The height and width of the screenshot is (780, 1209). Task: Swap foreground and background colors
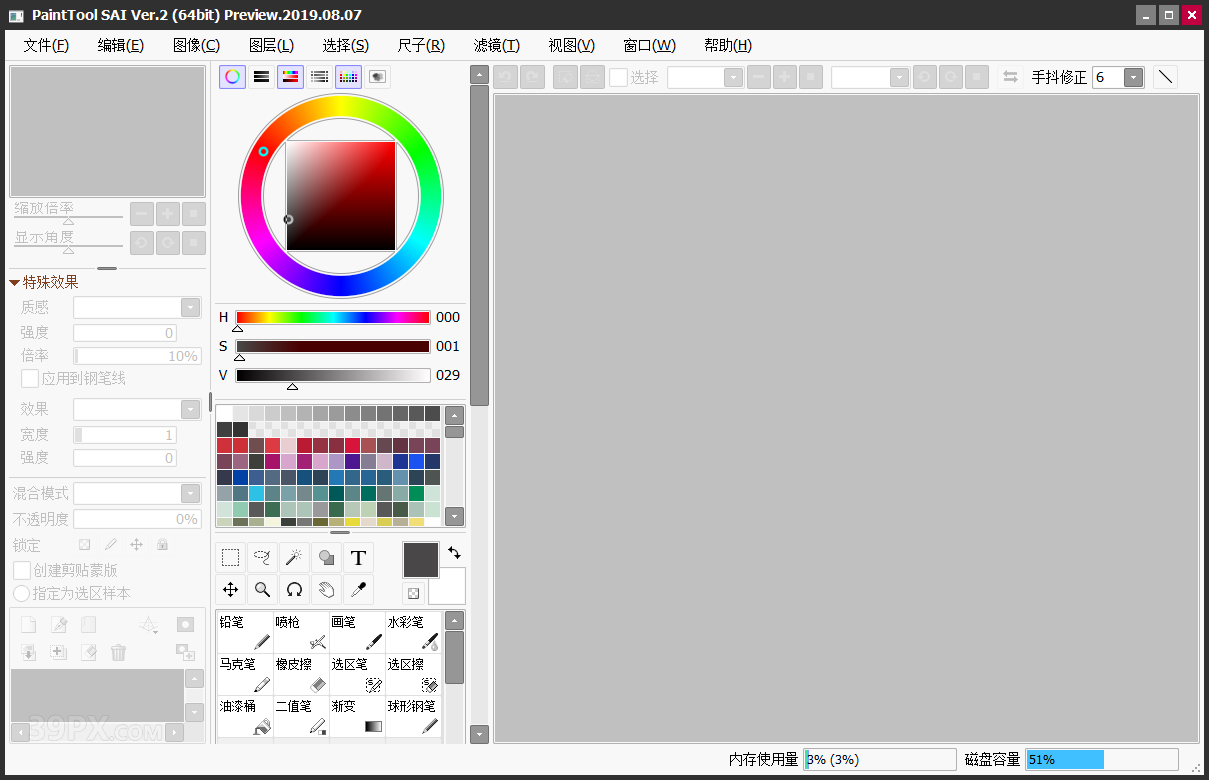pyautogui.click(x=454, y=553)
